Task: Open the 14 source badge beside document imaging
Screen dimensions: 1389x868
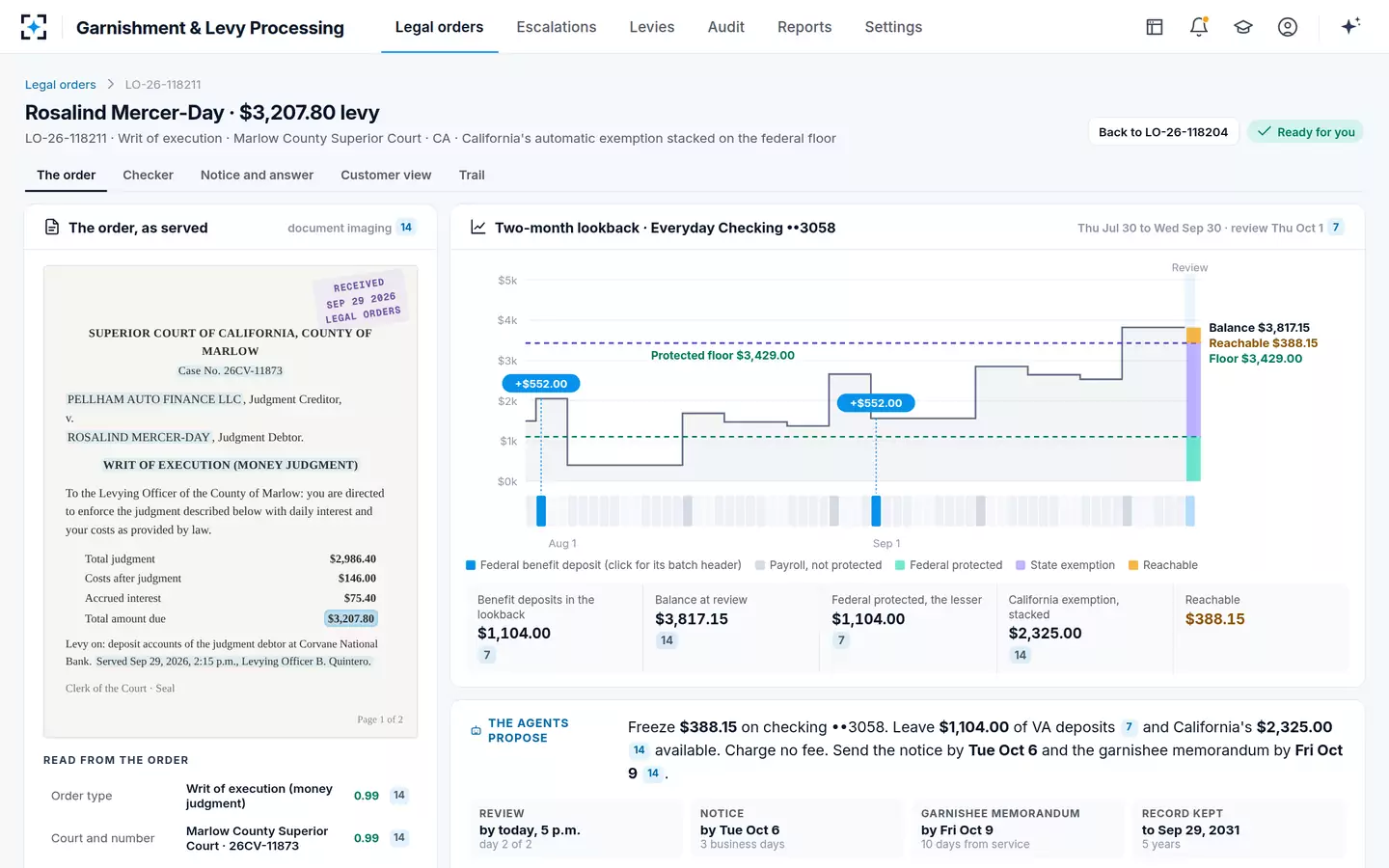Action: [x=406, y=228]
